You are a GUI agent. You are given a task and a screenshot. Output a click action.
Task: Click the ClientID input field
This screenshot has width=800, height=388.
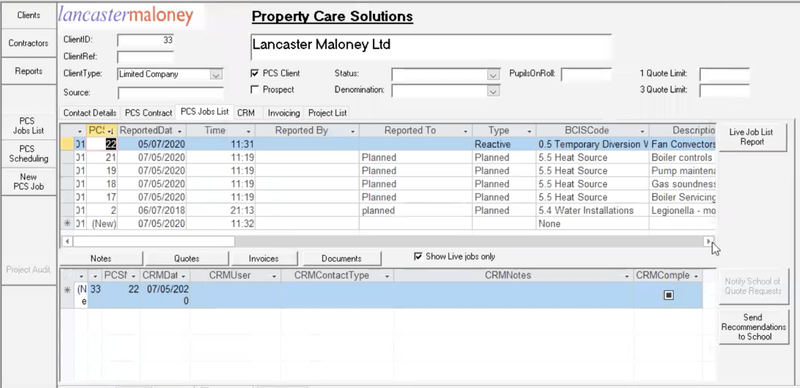point(146,40)
